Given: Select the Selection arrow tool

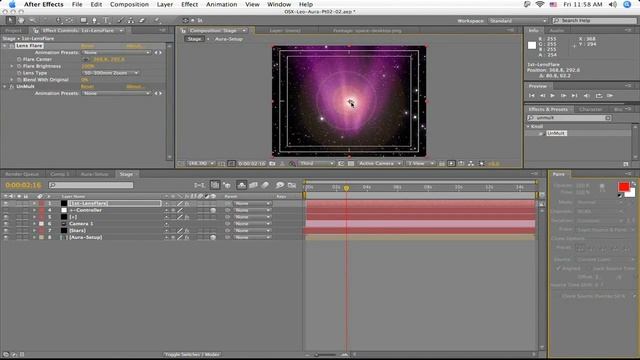Looking at the screenshot, I should click(11, 20).
